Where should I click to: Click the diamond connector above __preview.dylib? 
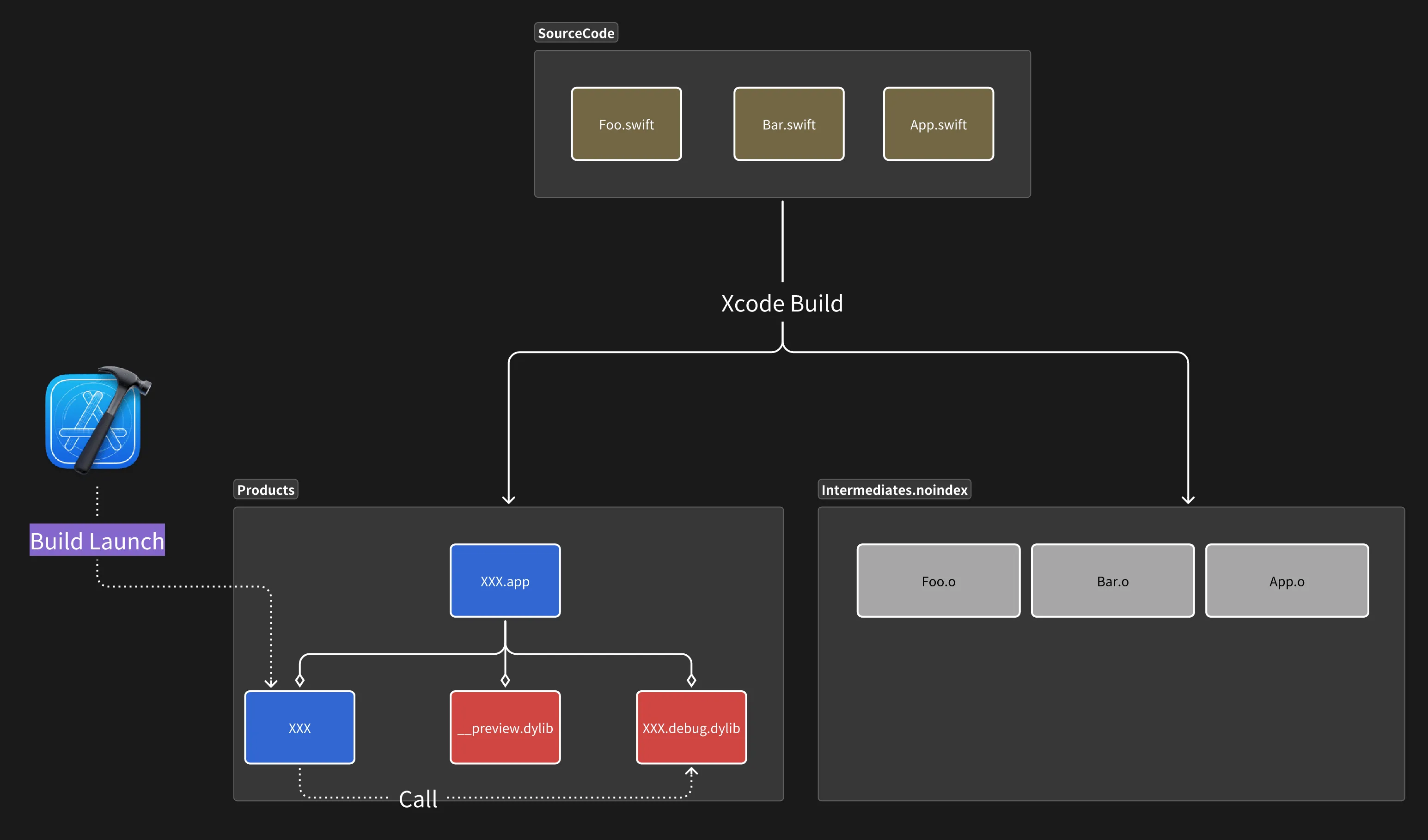[505, 680]
